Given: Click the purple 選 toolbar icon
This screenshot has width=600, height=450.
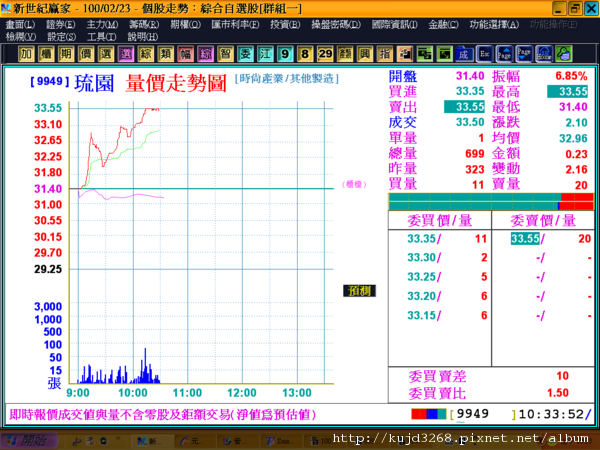Looking at the screenshot, I should 126,54.
